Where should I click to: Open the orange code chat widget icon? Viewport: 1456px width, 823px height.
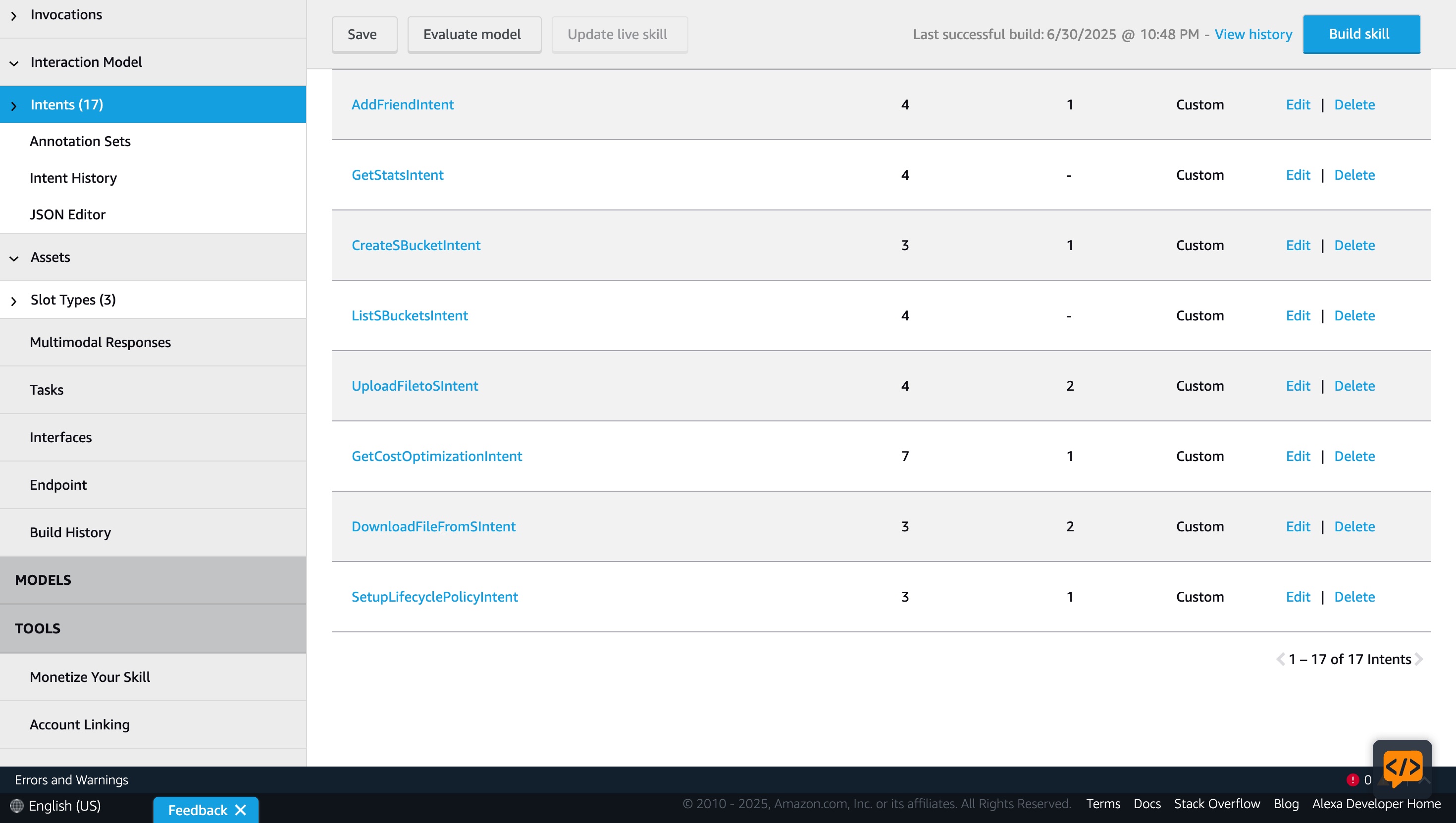1403,768
